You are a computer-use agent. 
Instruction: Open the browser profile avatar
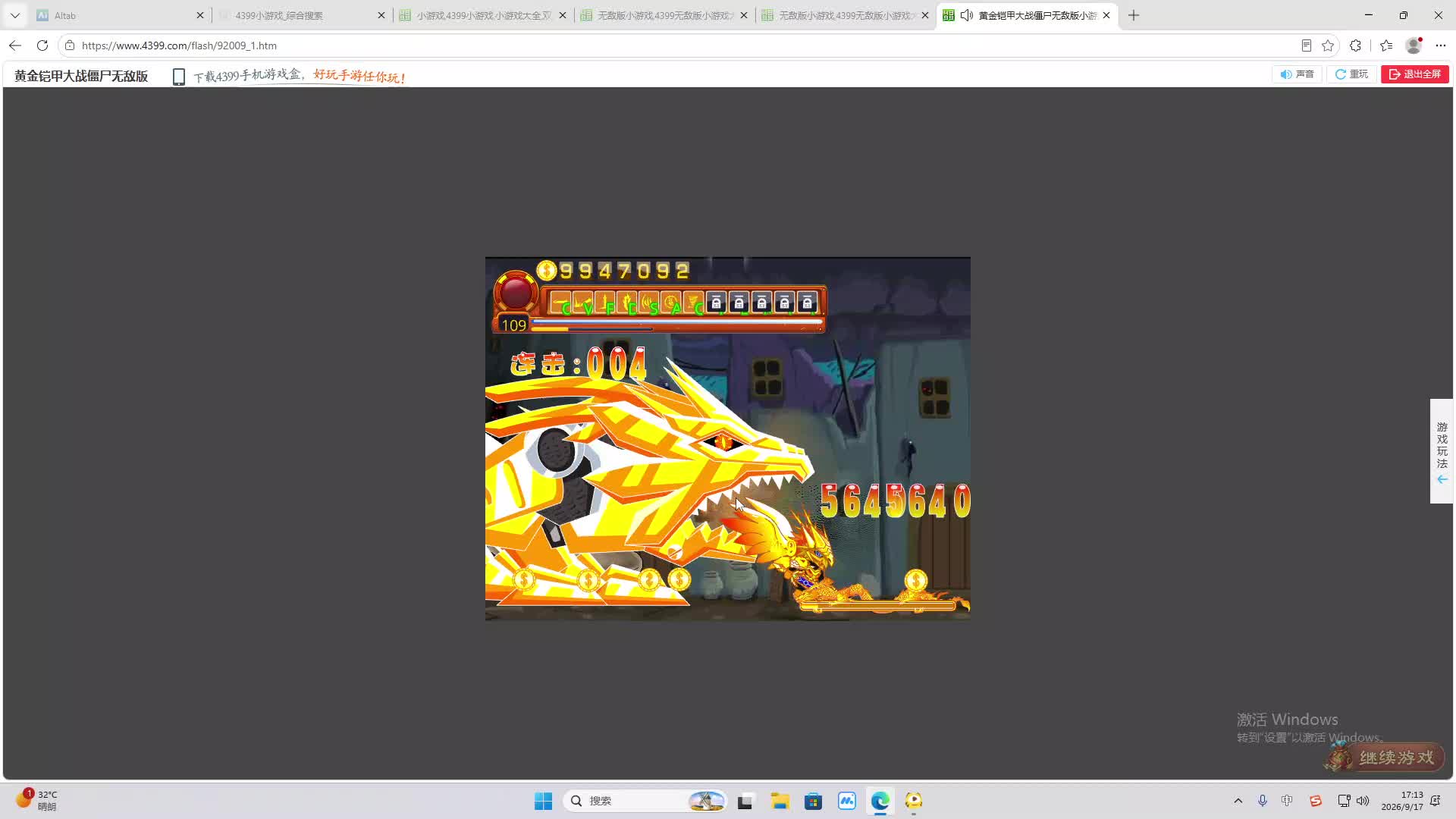[1414, 45]
